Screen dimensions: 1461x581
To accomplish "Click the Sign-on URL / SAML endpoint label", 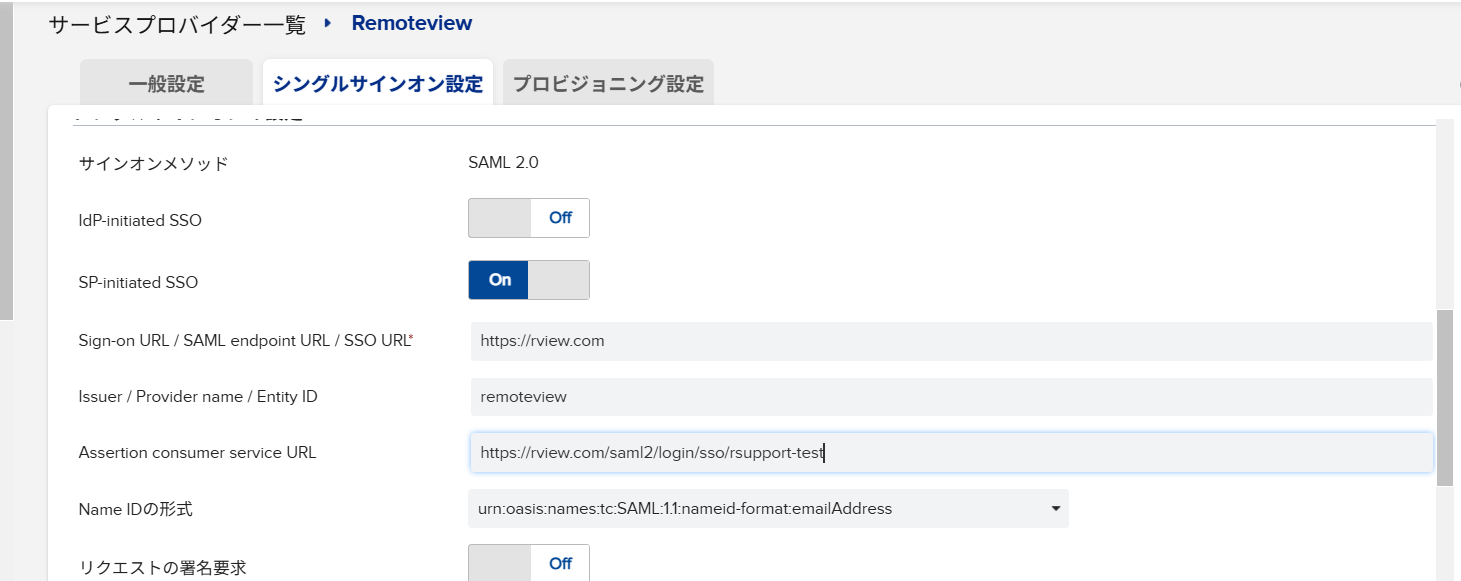I will (x=246, y=341).
